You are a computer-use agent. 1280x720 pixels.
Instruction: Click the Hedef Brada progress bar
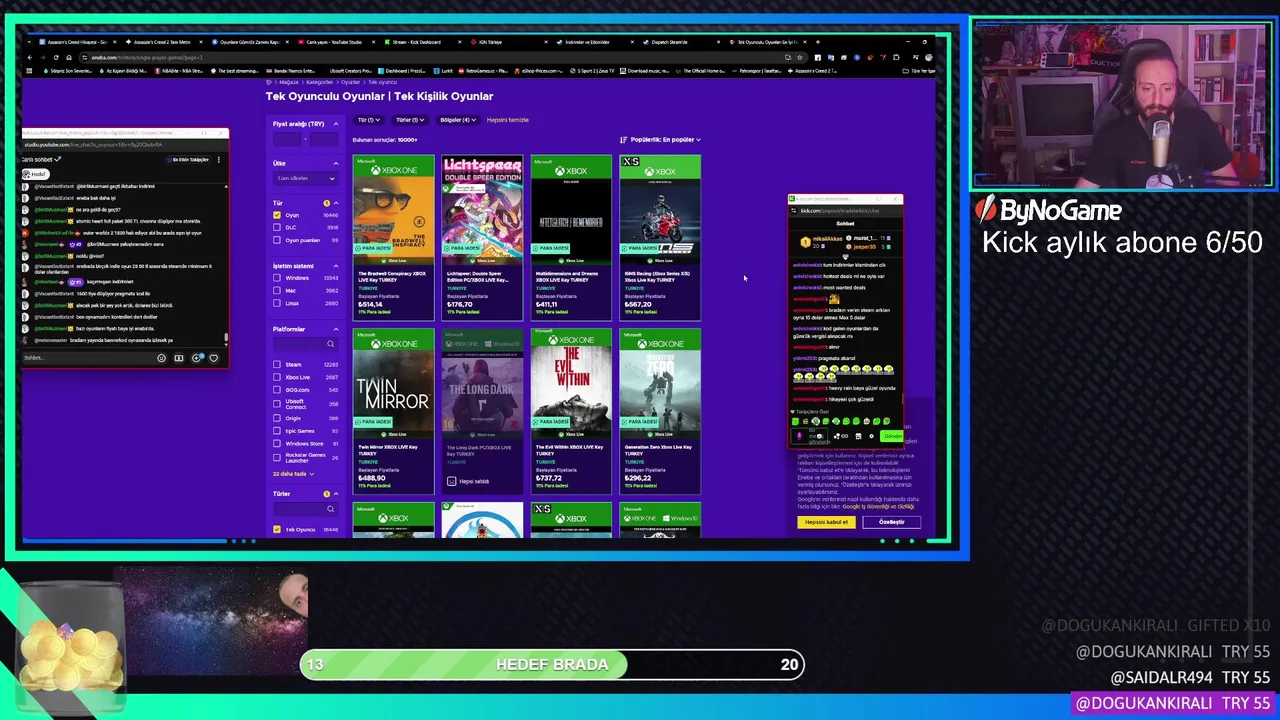point(552,664)
